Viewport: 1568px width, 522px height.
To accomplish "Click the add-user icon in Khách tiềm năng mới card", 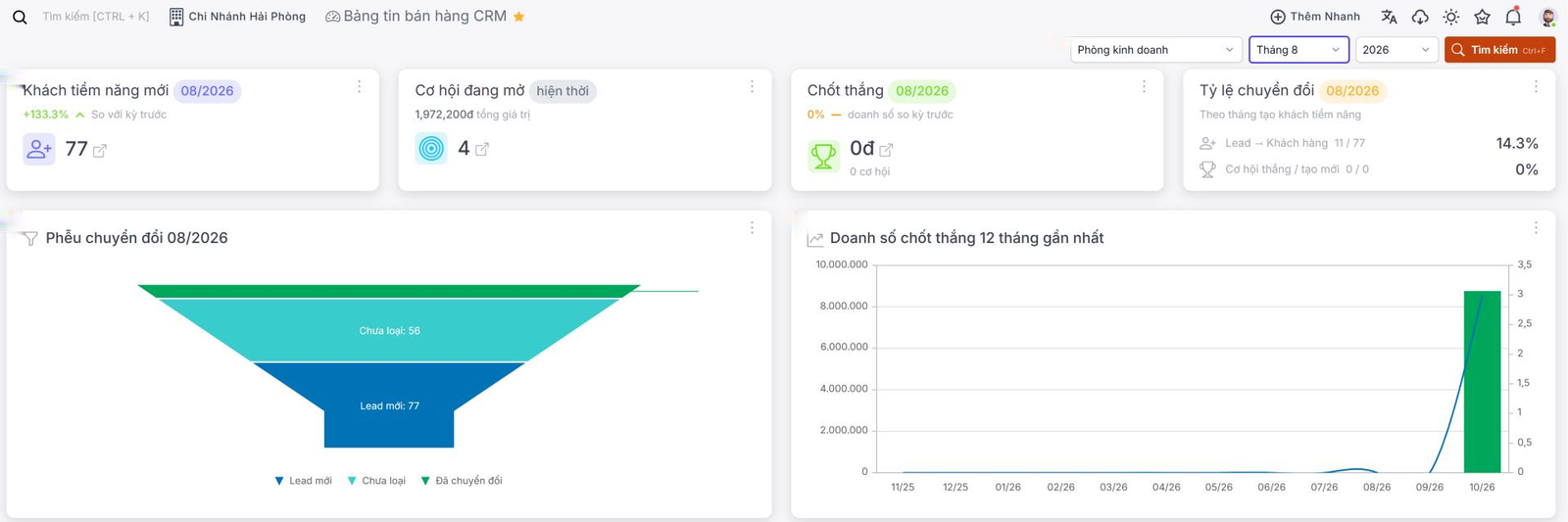I will 39,149.
